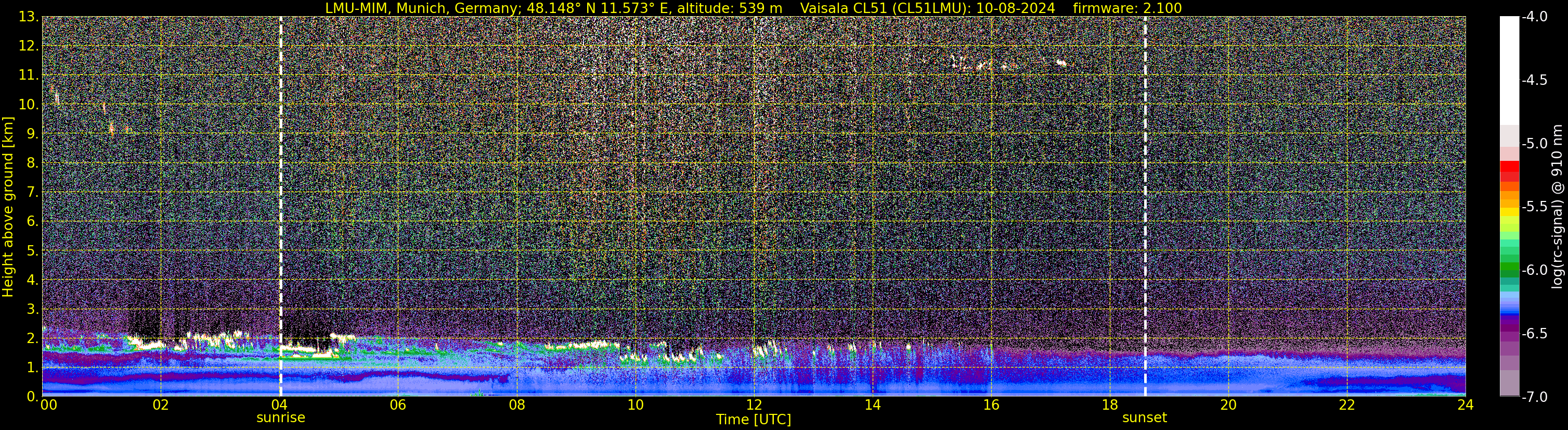1568x430 pixels.
Task: Click the '10.' tick on the height axis
Action: [x=29, y=104]
